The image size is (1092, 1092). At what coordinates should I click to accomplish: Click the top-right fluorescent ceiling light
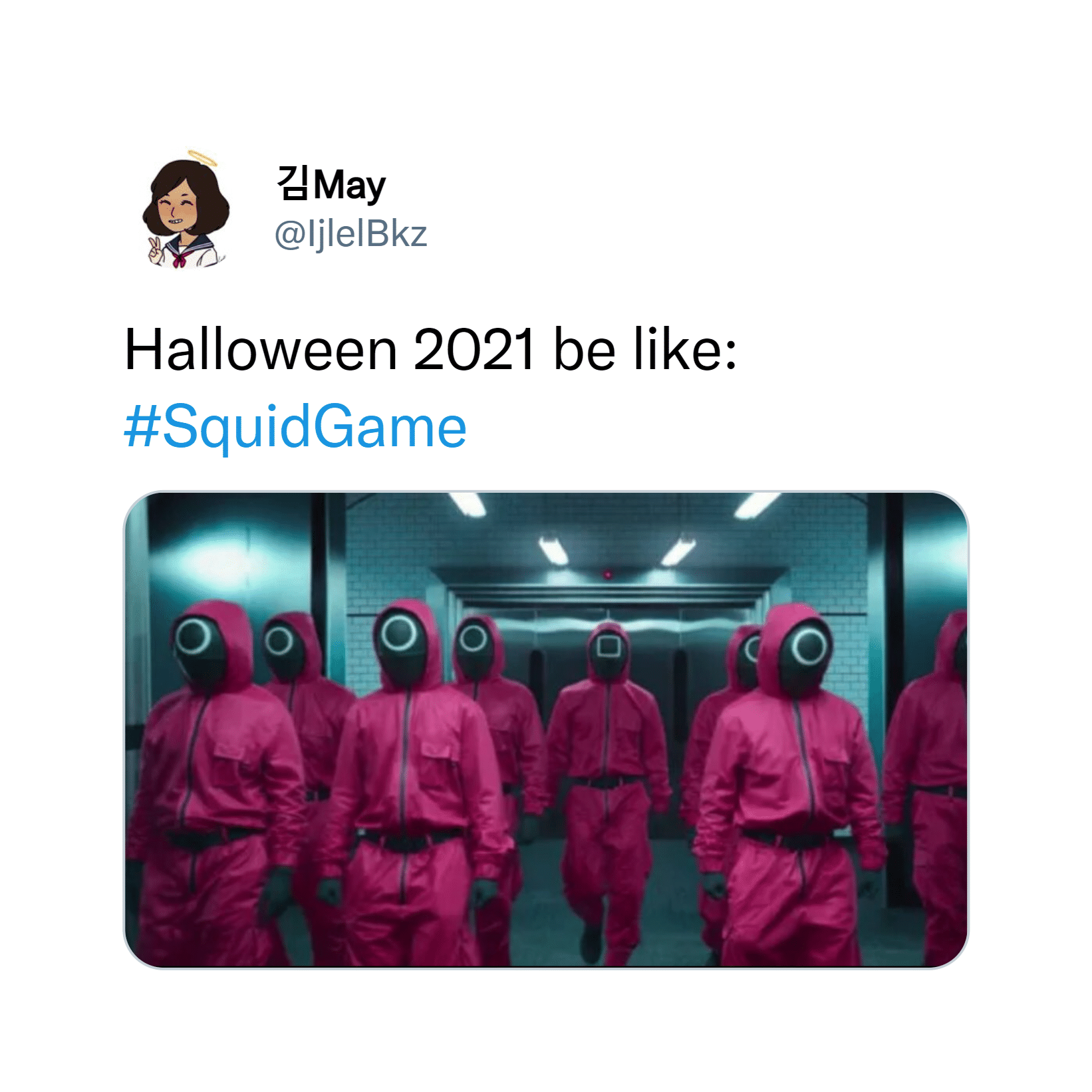757,505
